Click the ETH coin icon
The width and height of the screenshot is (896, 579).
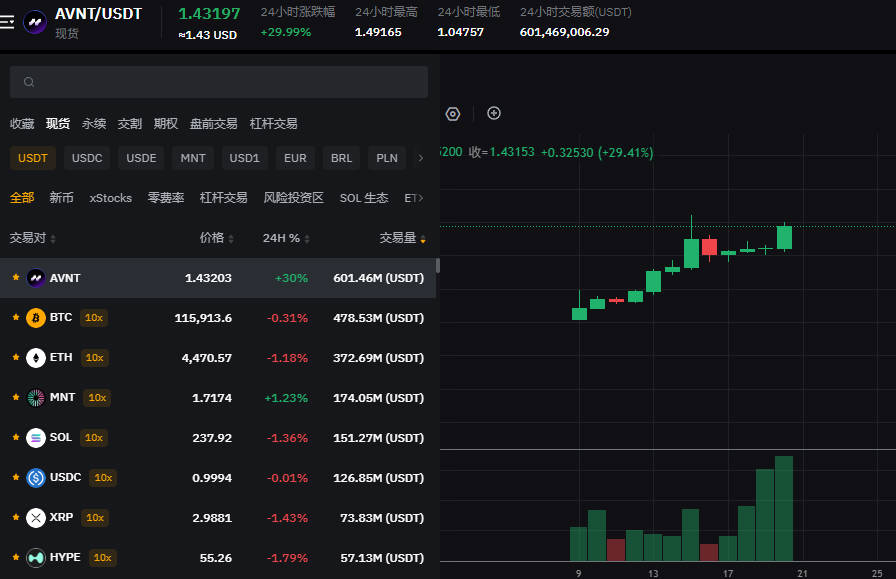point(36,358)
